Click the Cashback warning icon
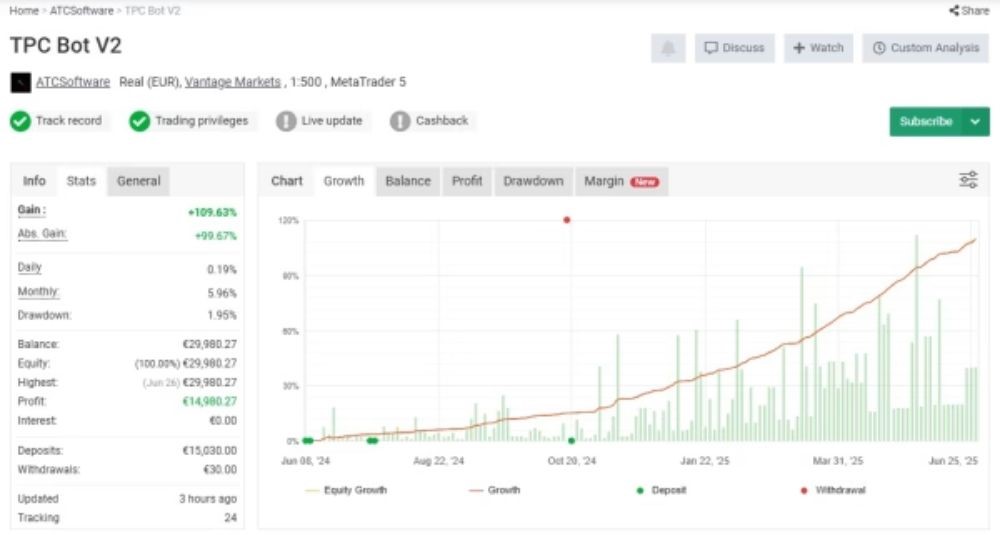1000x535 pixels. pos(400,121)
